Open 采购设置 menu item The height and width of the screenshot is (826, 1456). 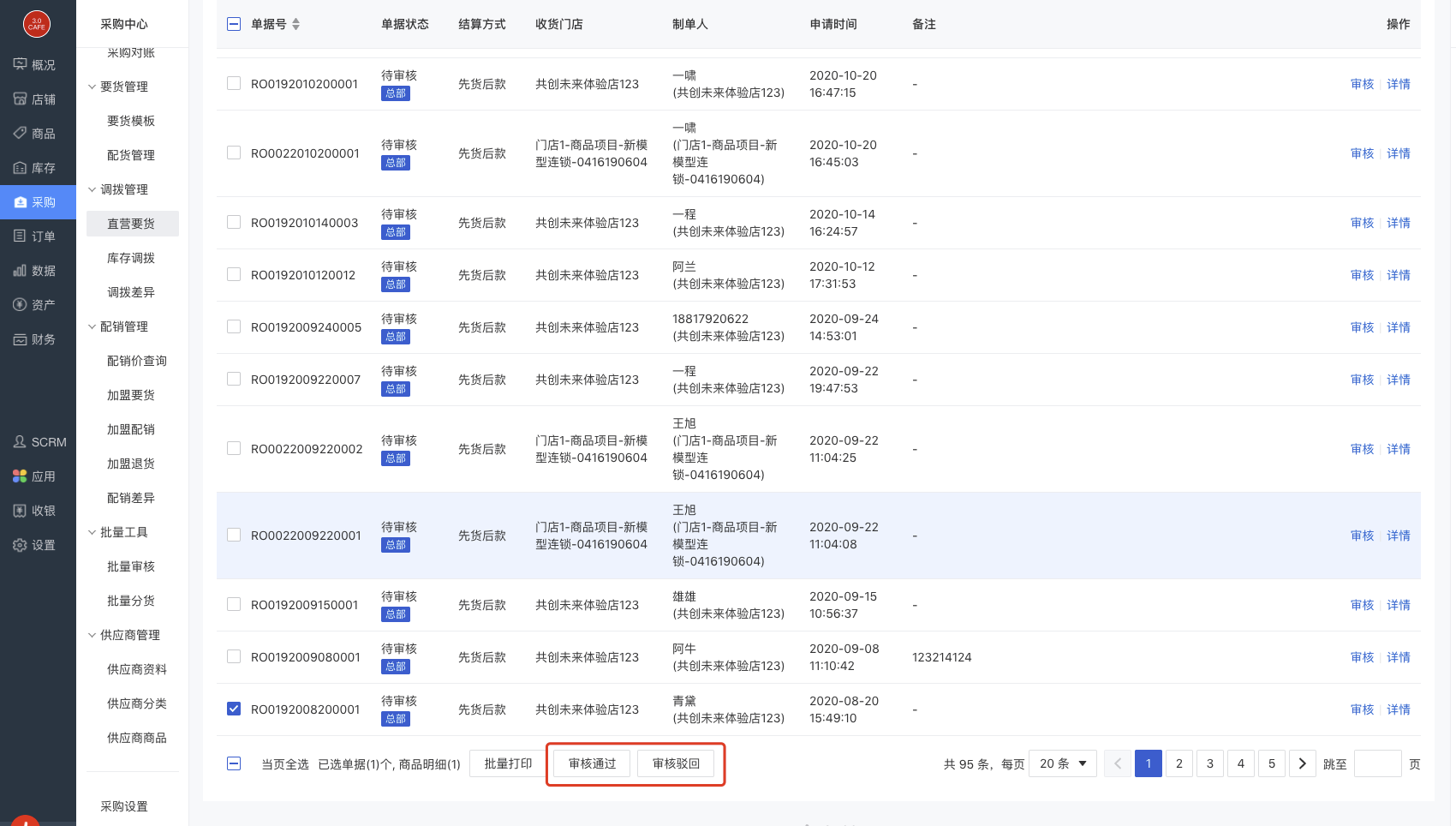pos(124,806)
